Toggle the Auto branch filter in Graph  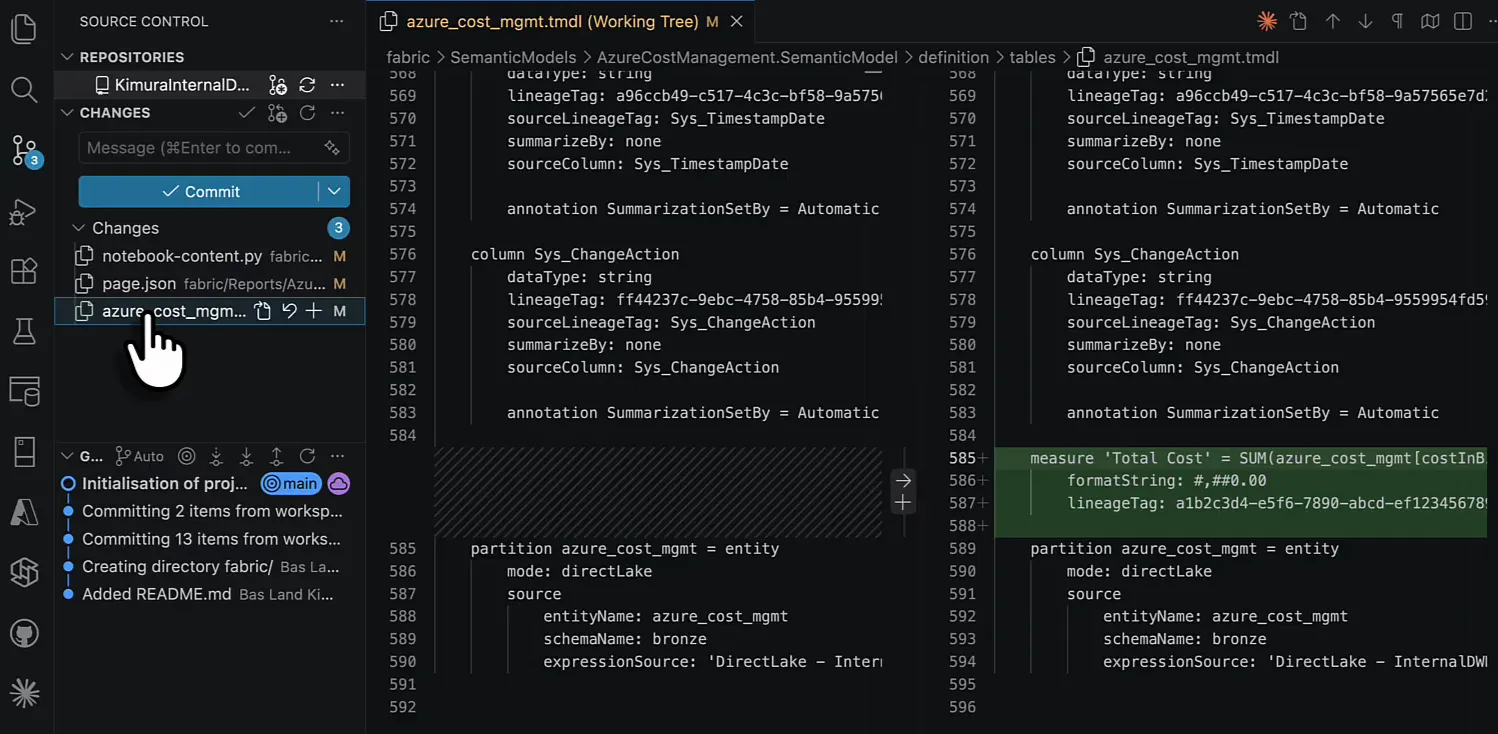click(x=140, y=456)
